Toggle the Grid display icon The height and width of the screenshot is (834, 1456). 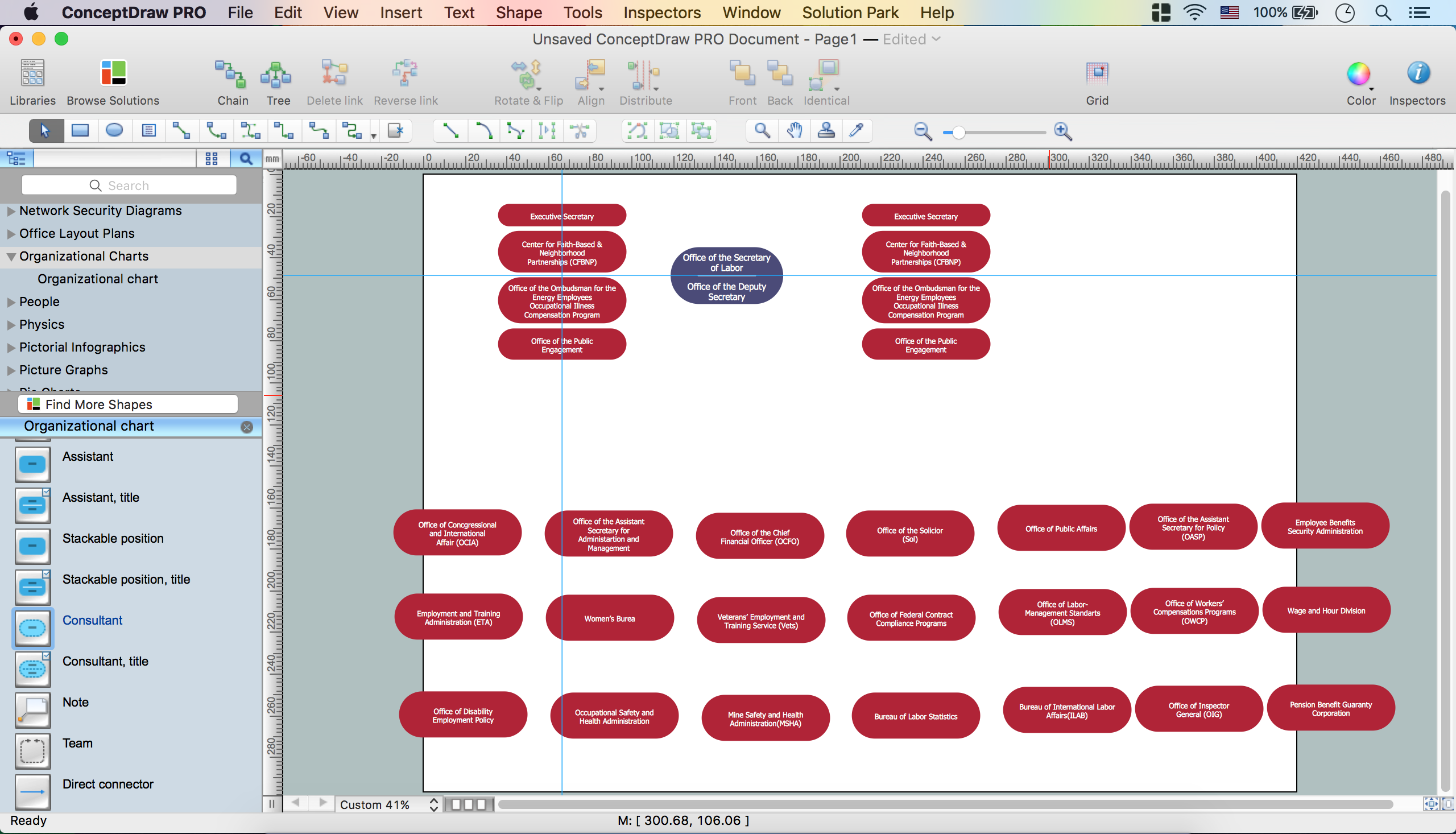click(1097, 75)
